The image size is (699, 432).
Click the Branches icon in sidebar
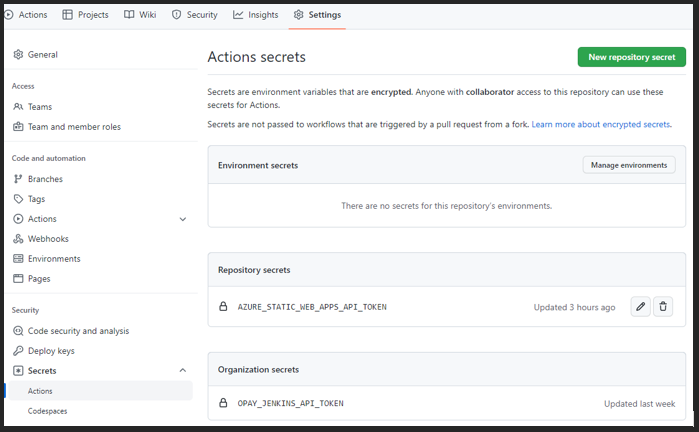18,179
